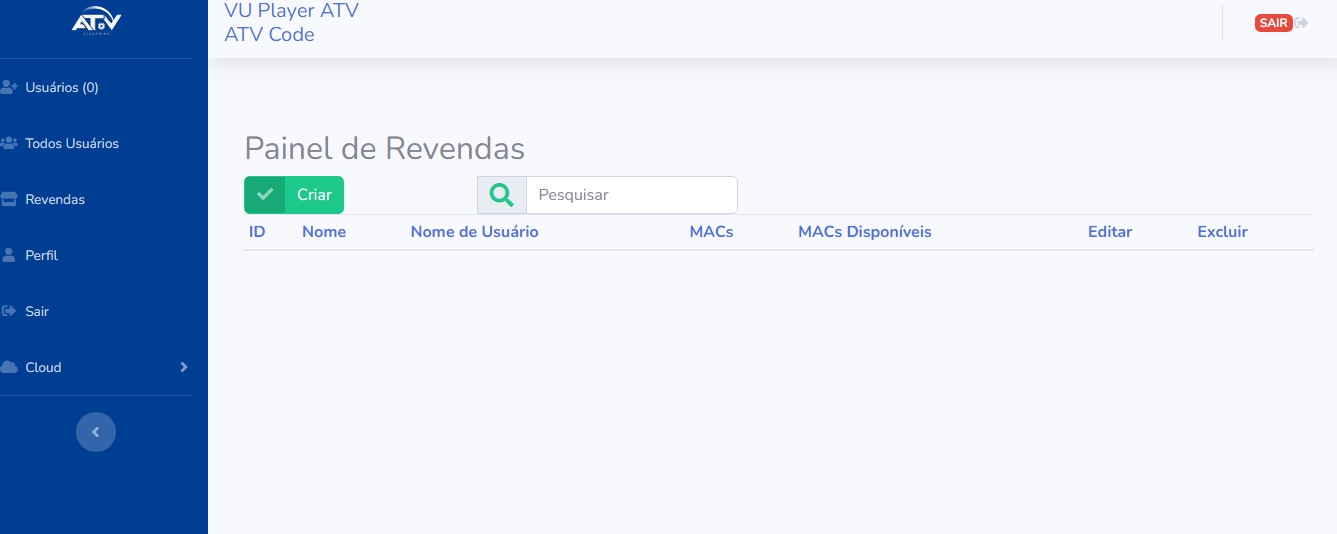Screen dimensions: 1337x534
Task: Click the add-user icon beside Usuários (0)
Action: tap(10, 87)
